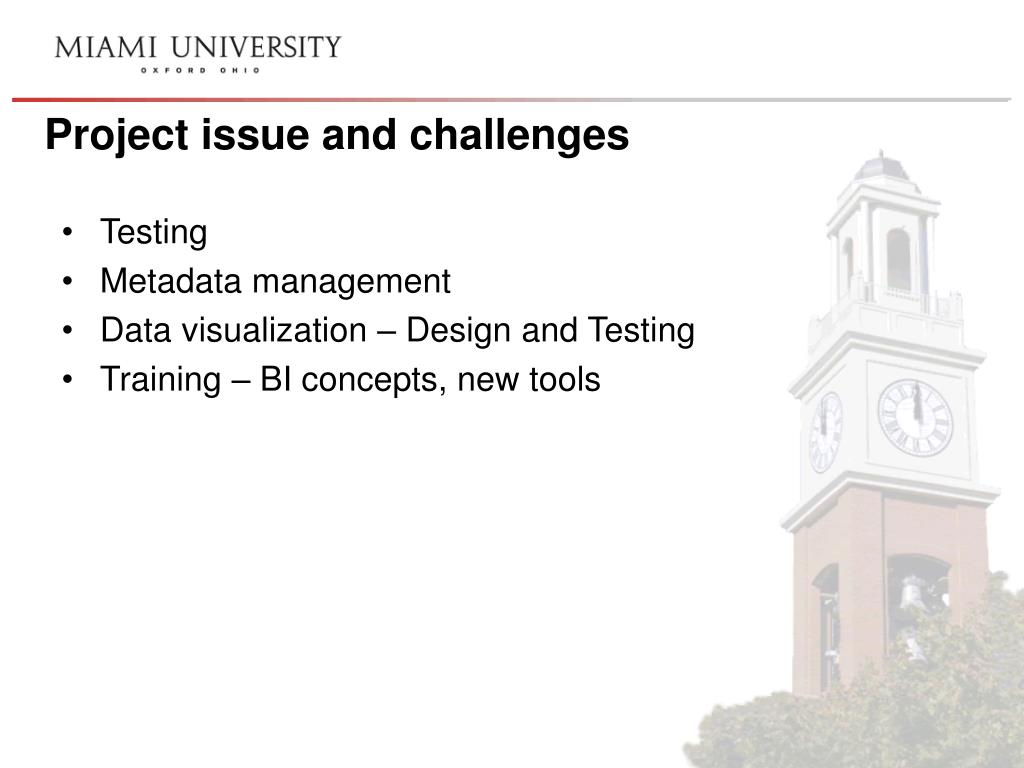
Task: Click the front clock face on tower
Action: coord(915,418)
